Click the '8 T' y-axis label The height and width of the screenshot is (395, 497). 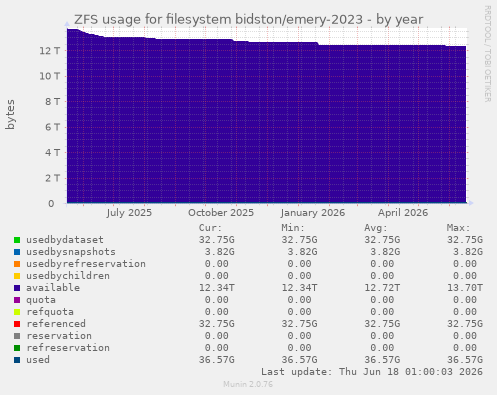point(53,101)
